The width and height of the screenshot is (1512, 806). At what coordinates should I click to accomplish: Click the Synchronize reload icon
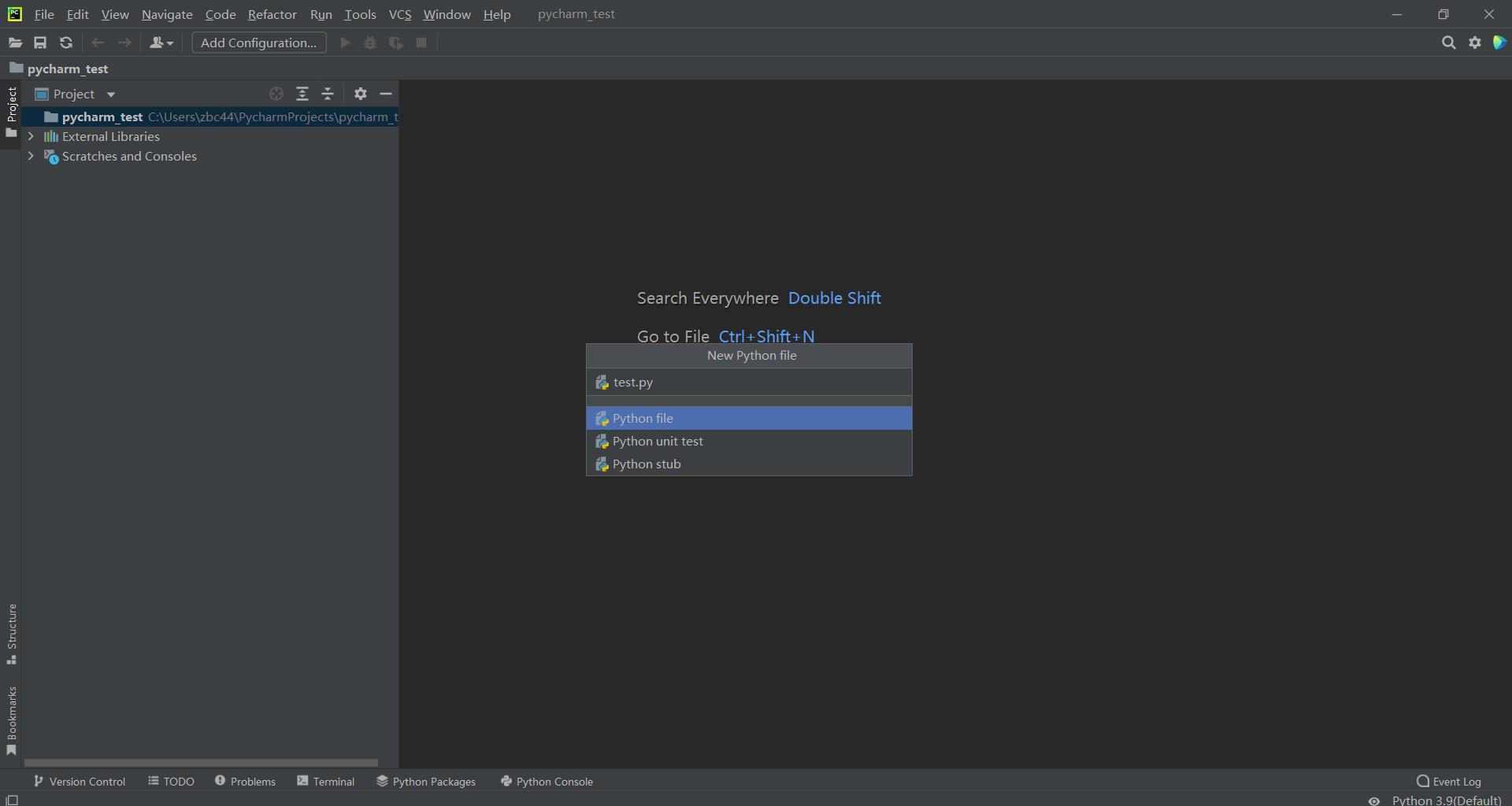(x=66, y=43)
